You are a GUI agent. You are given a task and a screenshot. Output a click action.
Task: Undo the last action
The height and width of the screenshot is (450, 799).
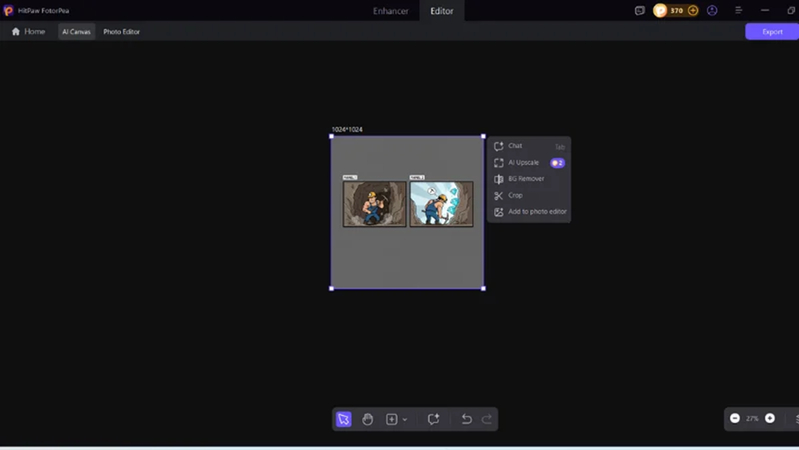(x=466, y=419)
